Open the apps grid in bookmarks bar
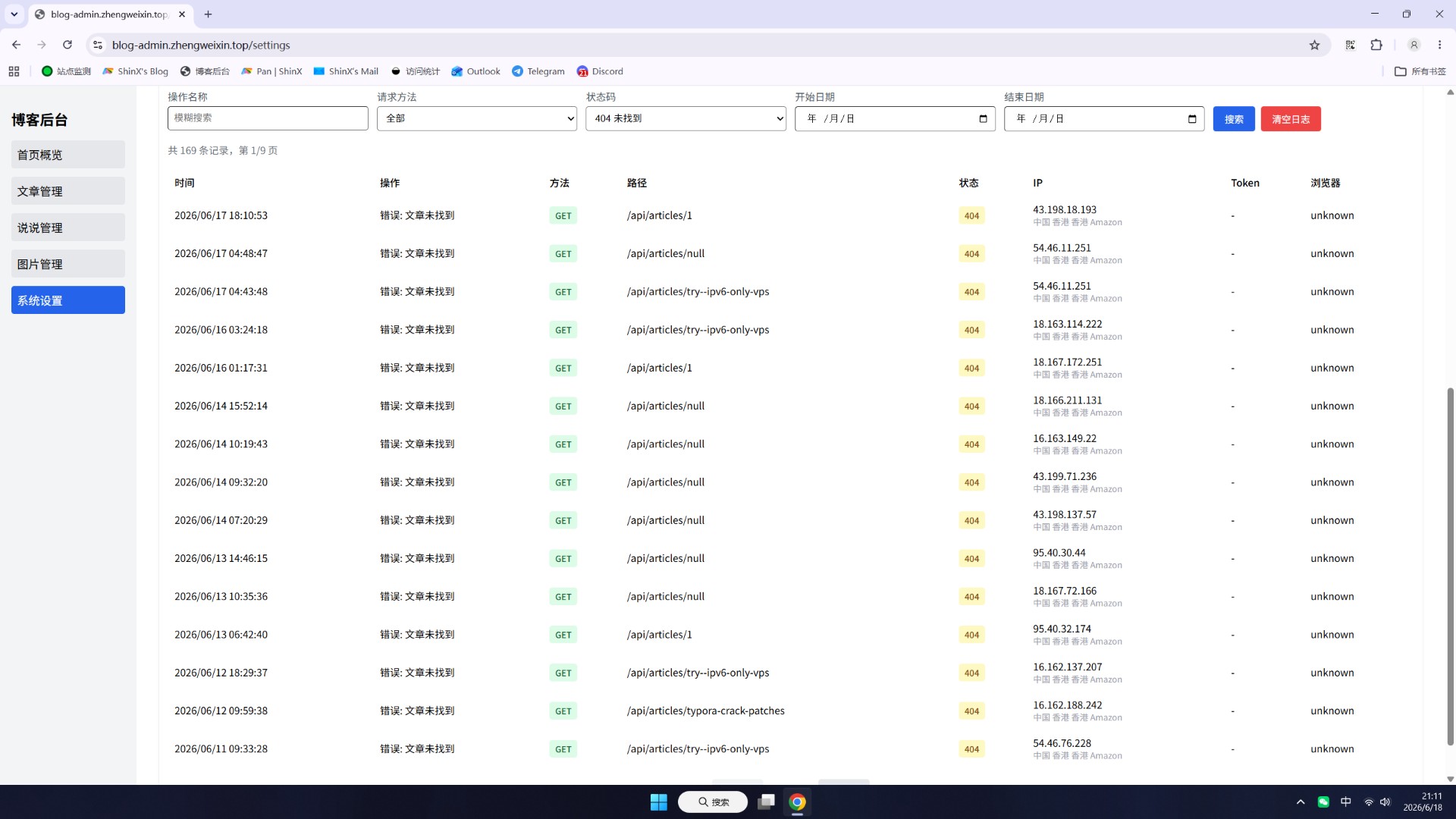The height and width of the screenshot is (819, 1456). 14,71
